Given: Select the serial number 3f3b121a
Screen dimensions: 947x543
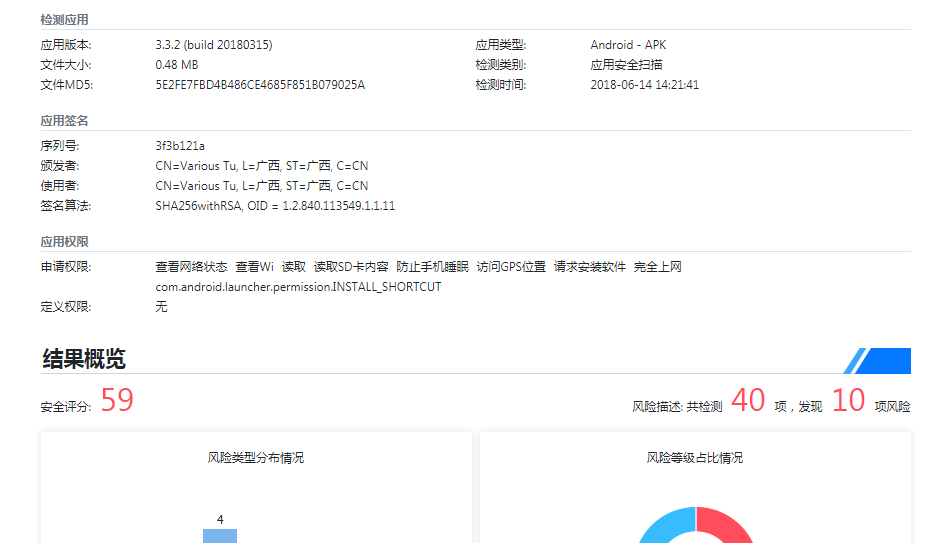Looking at the screenshot, I should coord(180,146).
